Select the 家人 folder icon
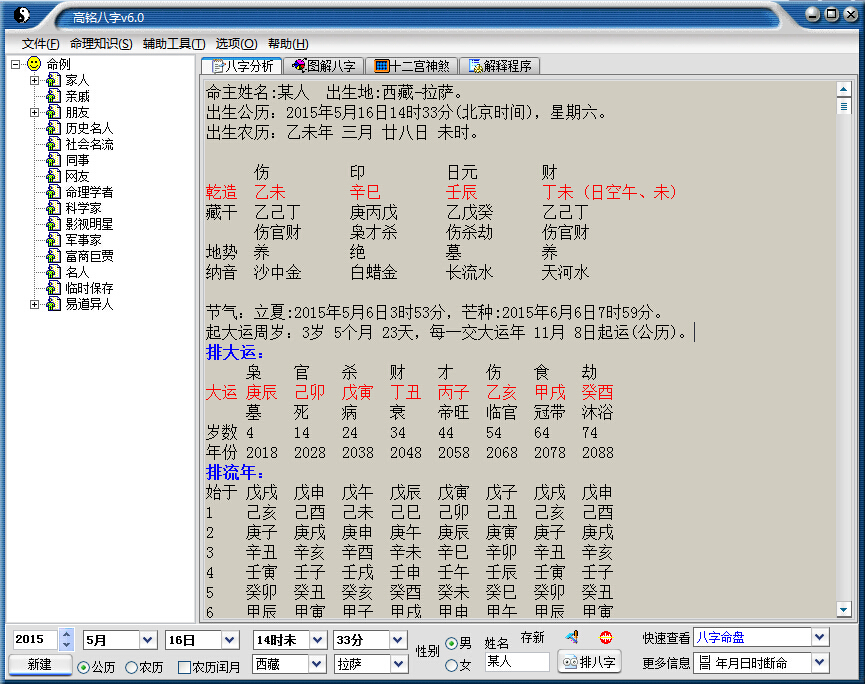The height and width of the screenshot is (684, 865). pos(53,81)
